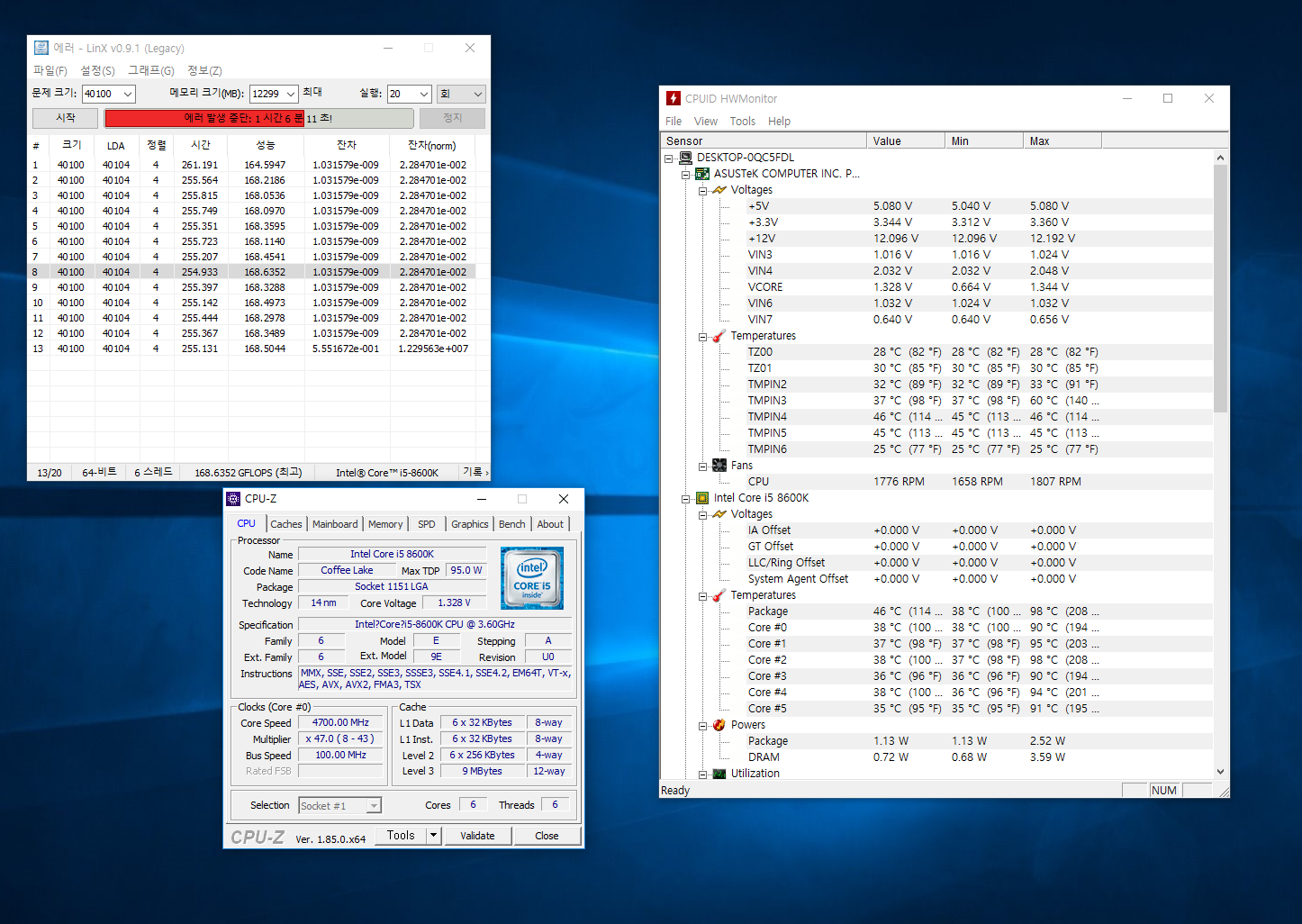Click the Temperatures thermometer icon under ASUSTeK
The image size is (1302, 924).
coord(719,336)
